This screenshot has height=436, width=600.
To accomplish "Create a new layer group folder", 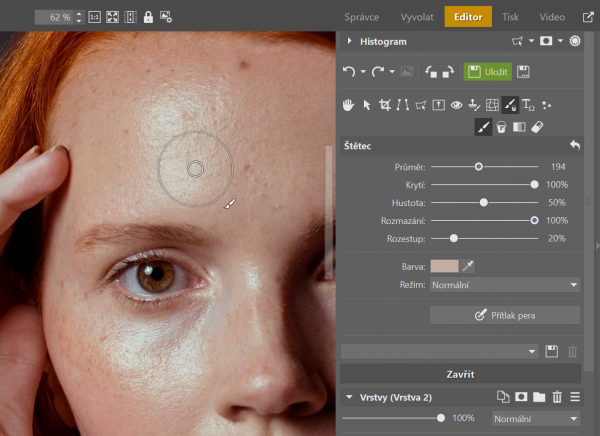I will [x=539, y=397].
